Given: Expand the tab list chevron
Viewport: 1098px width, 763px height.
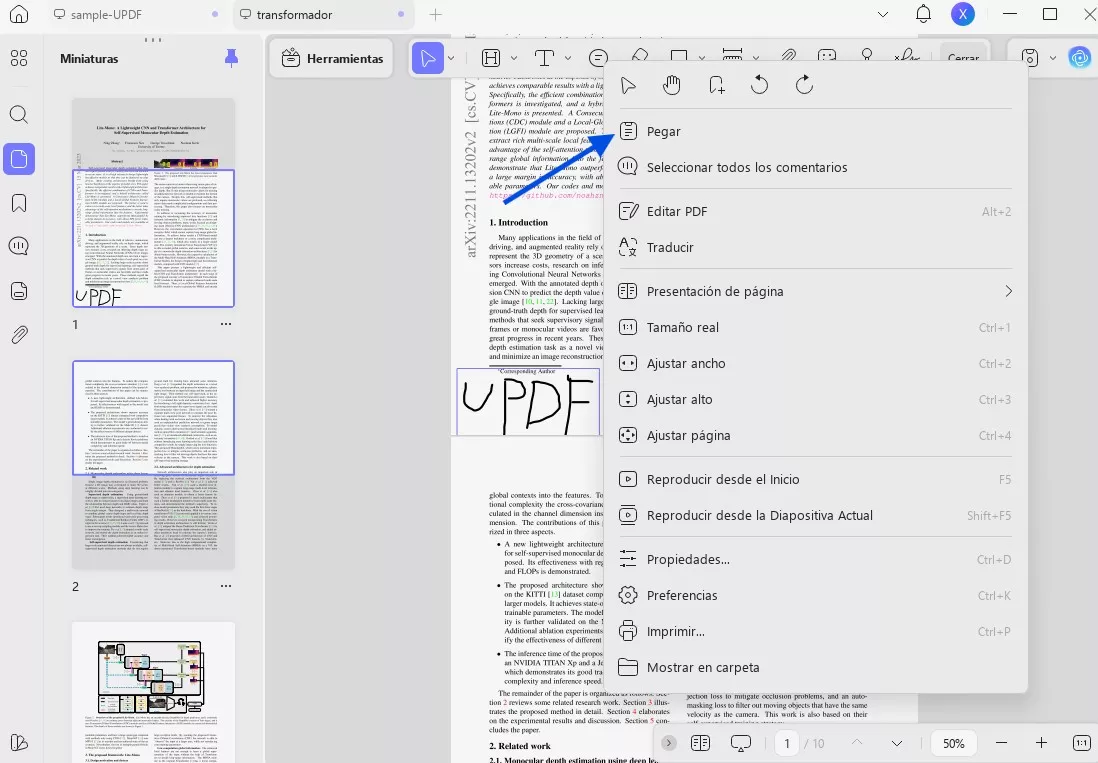Looking at the screenshot, I should (x=883, y=15).
